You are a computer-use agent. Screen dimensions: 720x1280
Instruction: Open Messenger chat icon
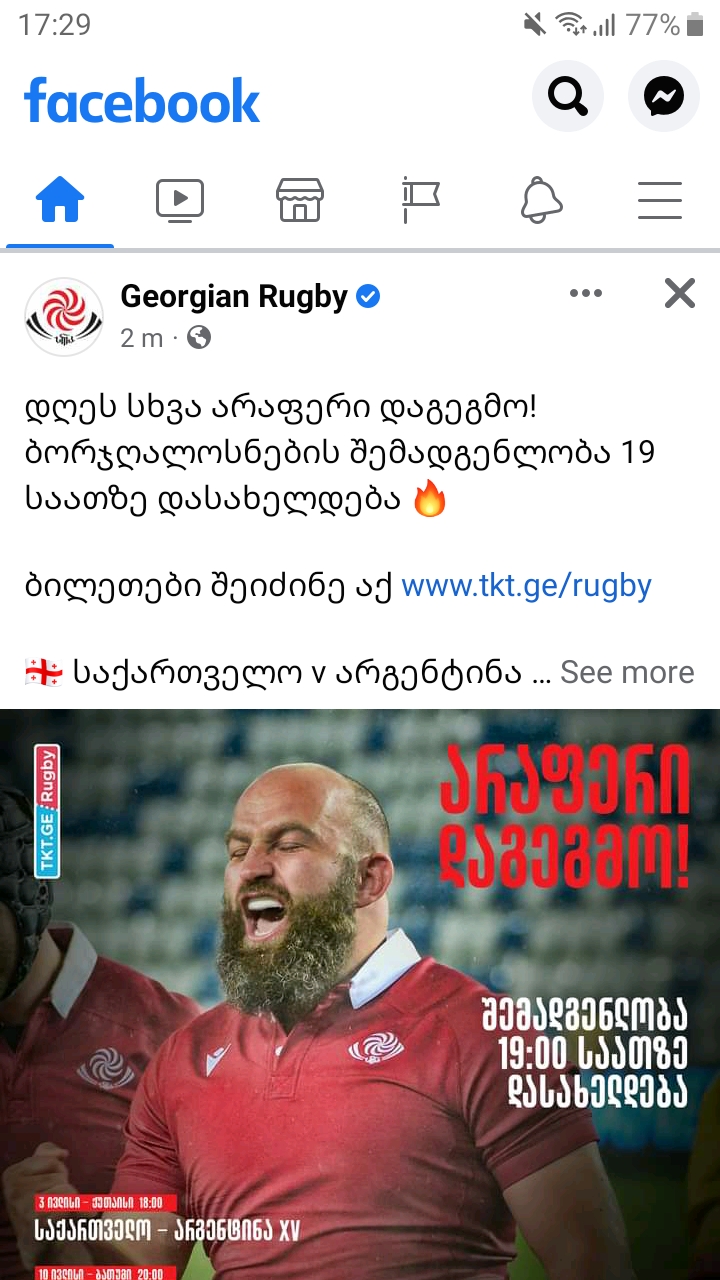tap(664, 96)
